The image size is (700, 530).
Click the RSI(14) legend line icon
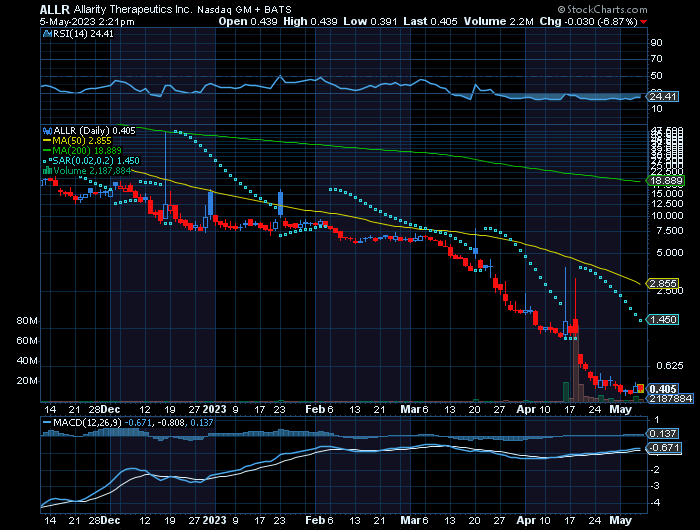coord(47,34)
